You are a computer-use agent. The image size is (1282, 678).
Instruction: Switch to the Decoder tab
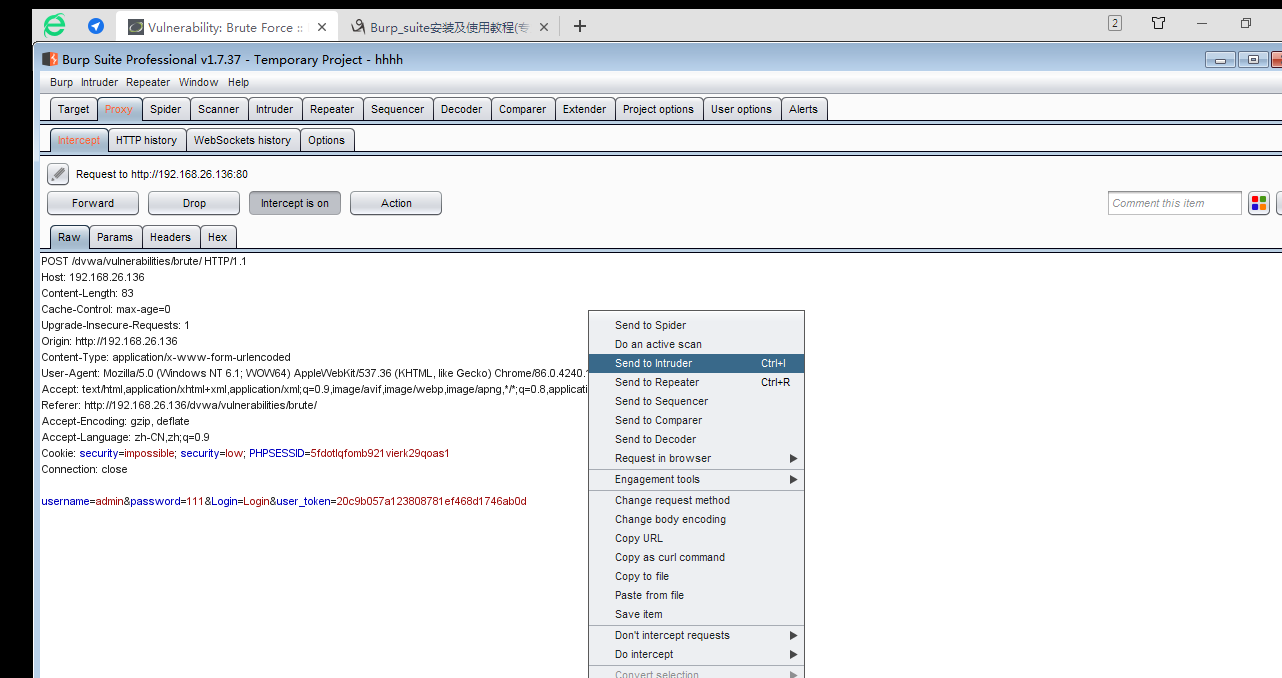(462, 109)
